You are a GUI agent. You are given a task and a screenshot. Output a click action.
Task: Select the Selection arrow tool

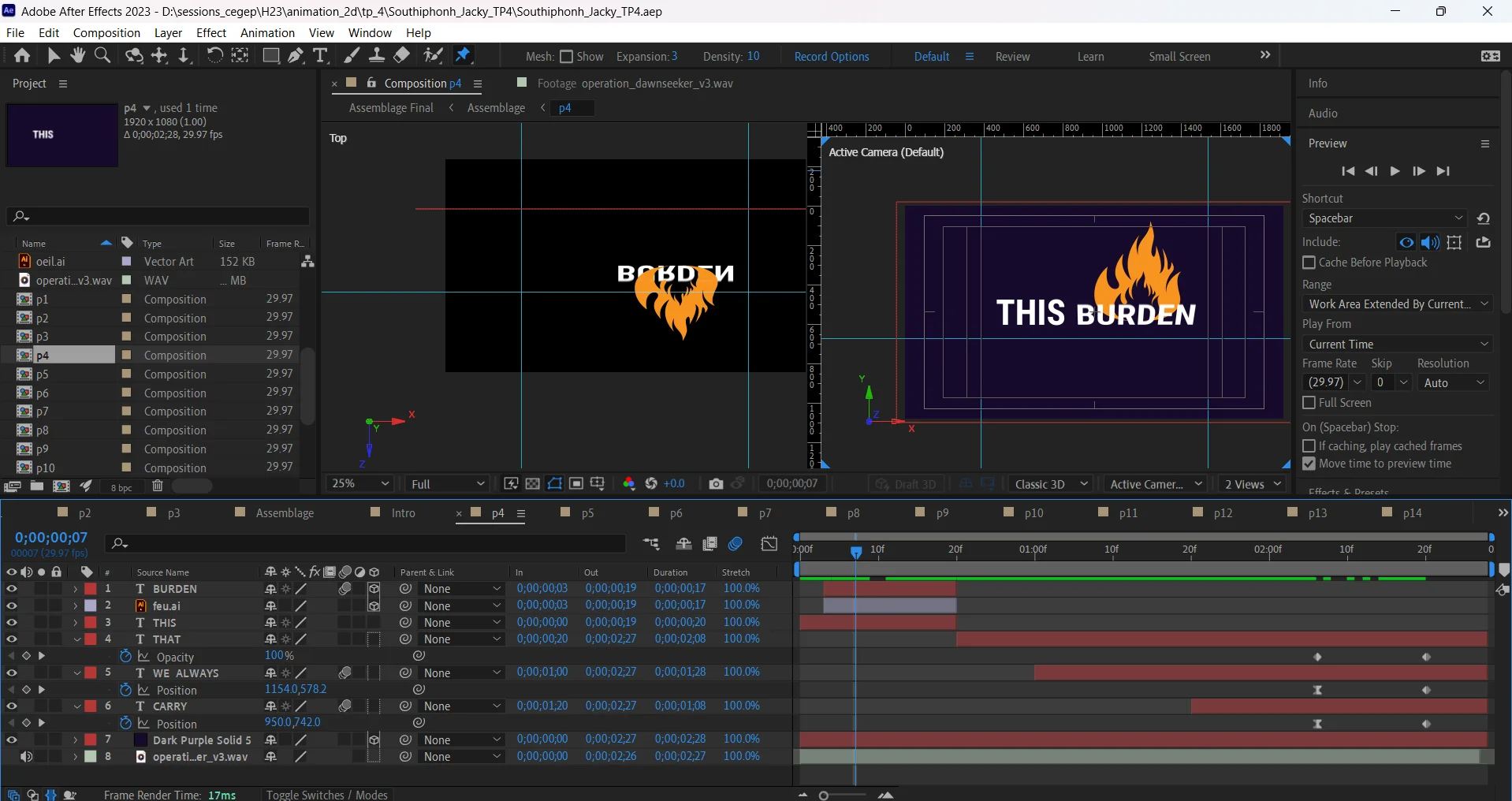(x=54, y=55)
